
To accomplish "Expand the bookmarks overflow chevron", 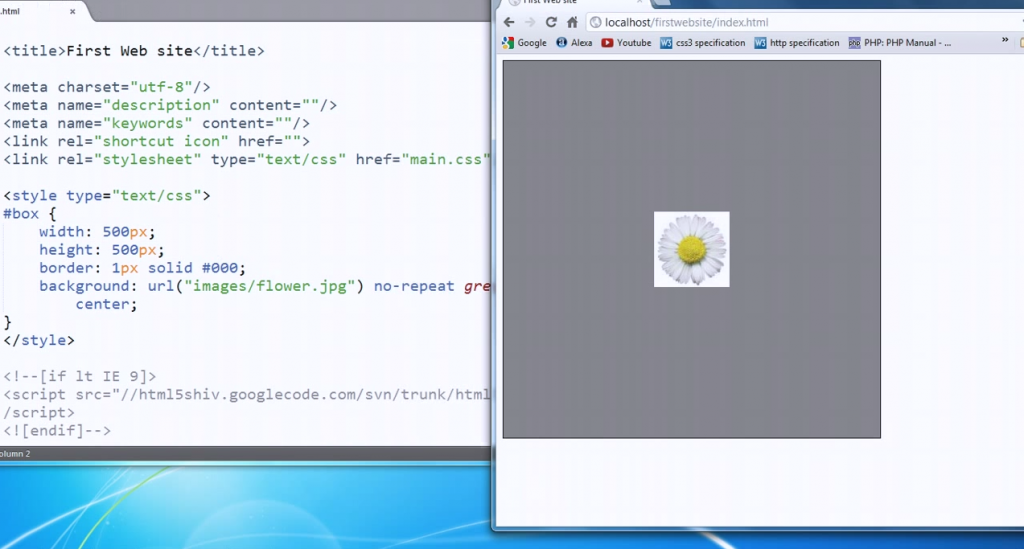I will point(1005,41).
